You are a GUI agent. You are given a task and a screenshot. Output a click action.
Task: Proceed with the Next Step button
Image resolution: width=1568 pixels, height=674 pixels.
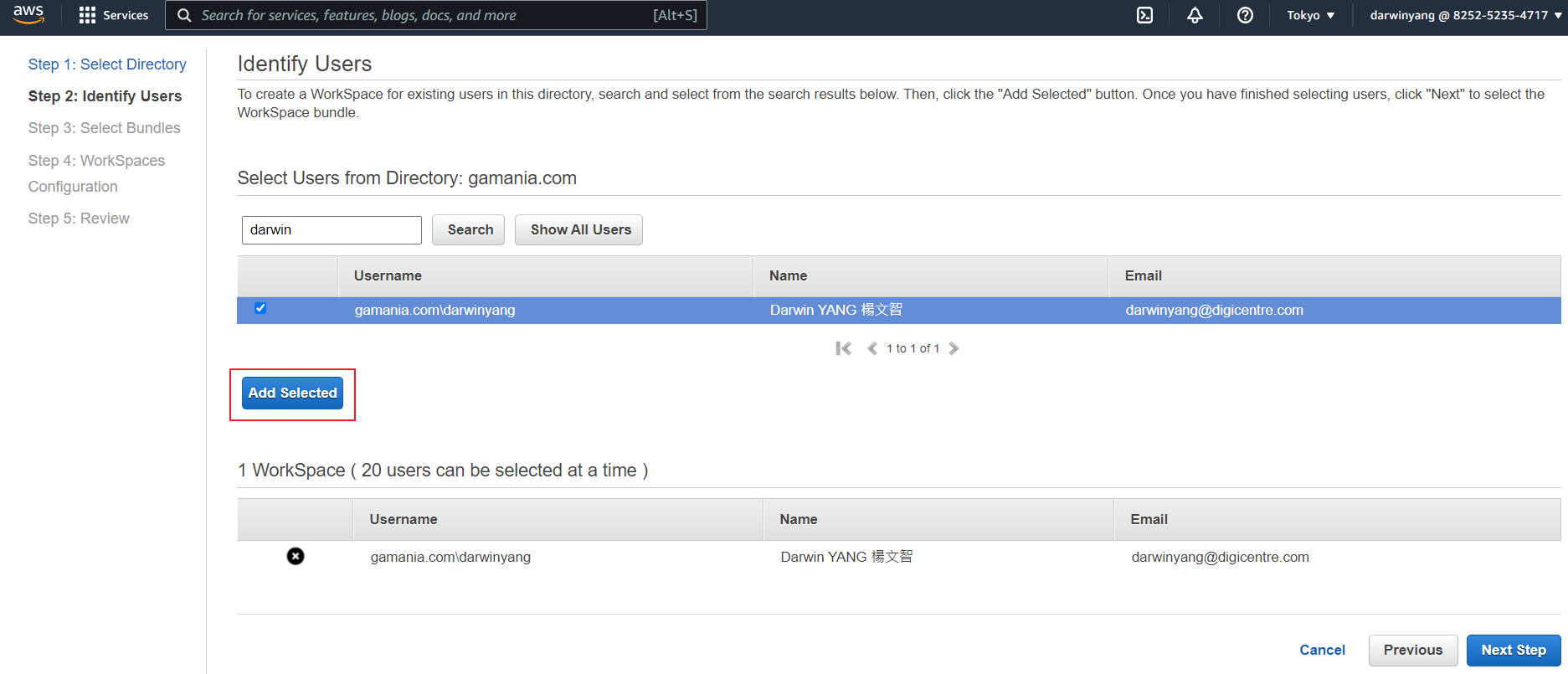[x=1513, y=650]
